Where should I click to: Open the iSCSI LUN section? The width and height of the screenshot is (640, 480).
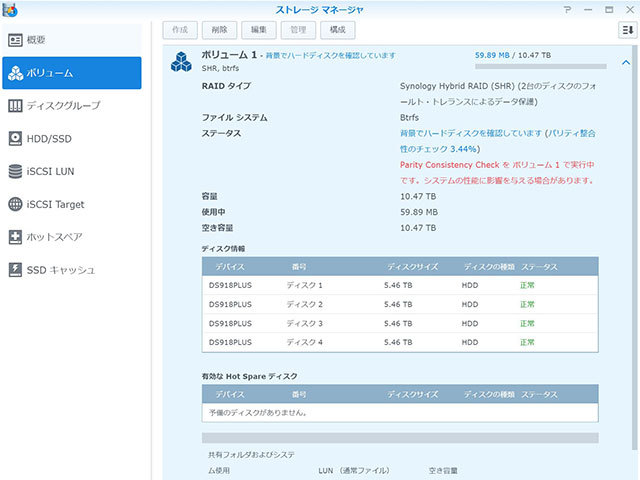(x=72, y=171)
